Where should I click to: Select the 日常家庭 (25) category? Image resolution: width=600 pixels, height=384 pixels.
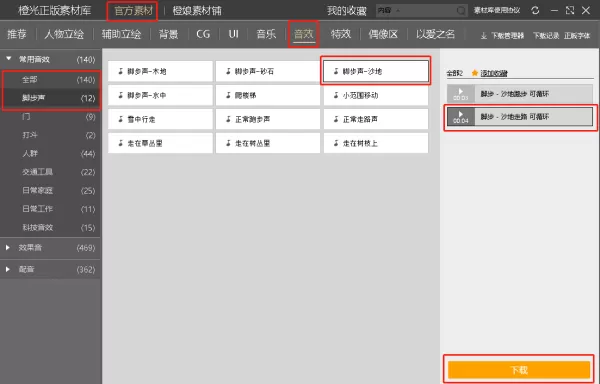click(x=51, y=190)
